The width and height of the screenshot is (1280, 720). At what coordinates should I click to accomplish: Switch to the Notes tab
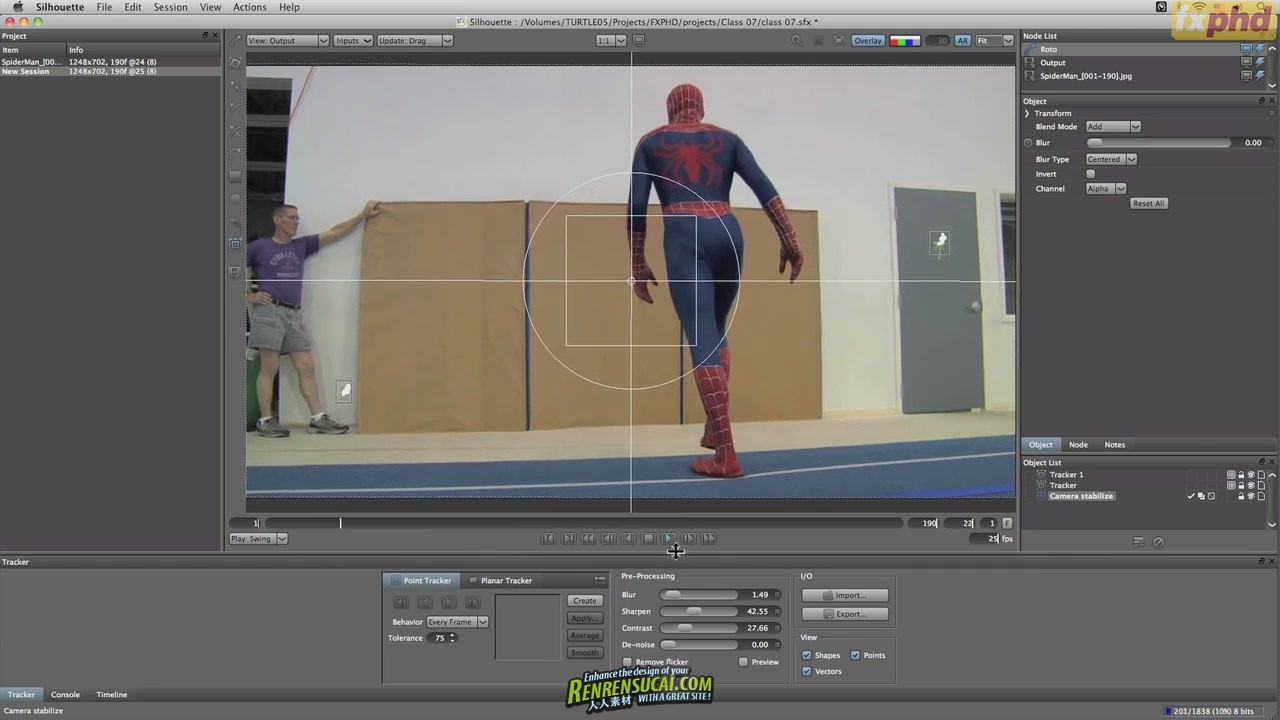[x=1114, y=445]
